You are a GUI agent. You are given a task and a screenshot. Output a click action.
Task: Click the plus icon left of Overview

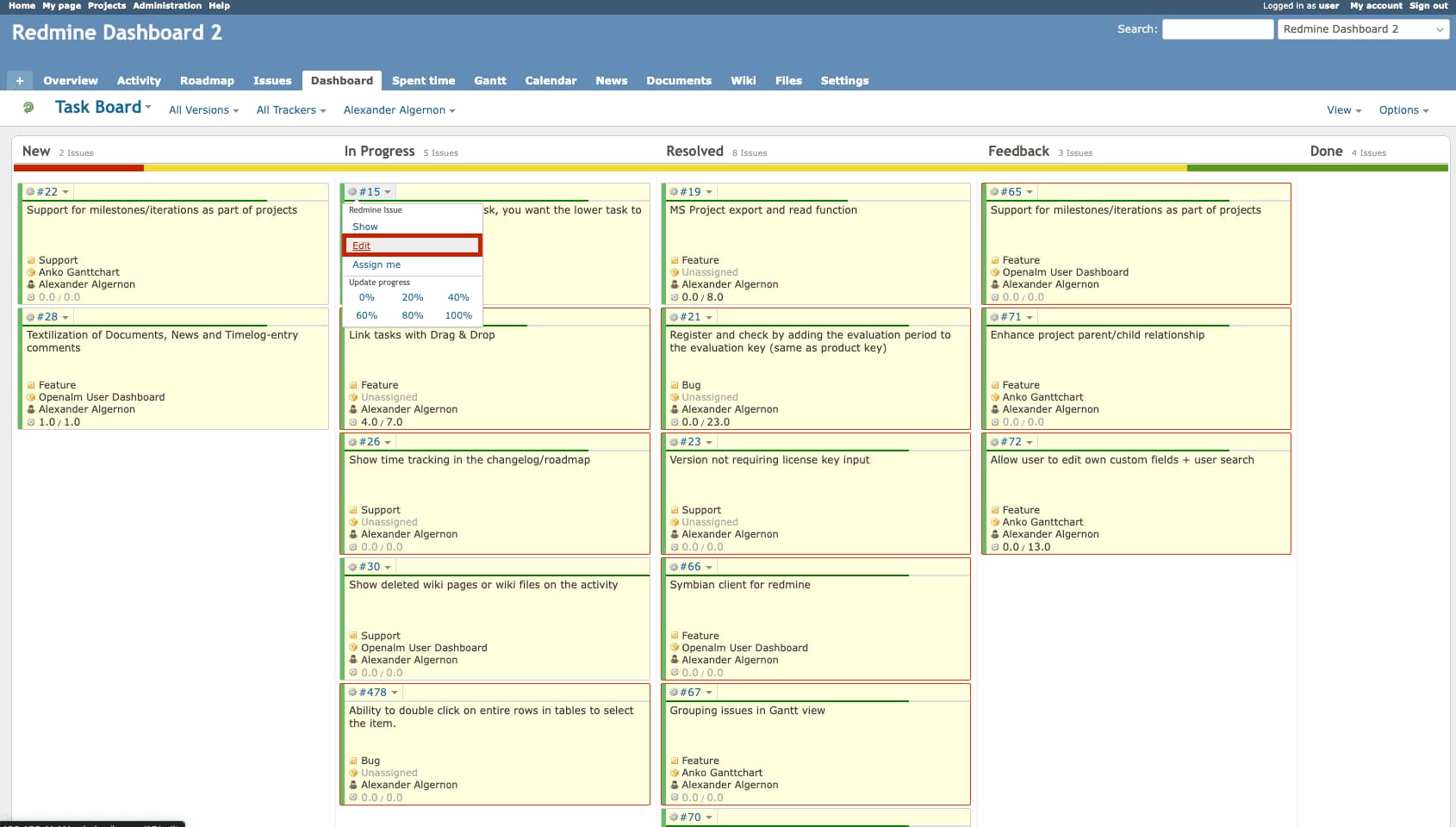point(19,81)
